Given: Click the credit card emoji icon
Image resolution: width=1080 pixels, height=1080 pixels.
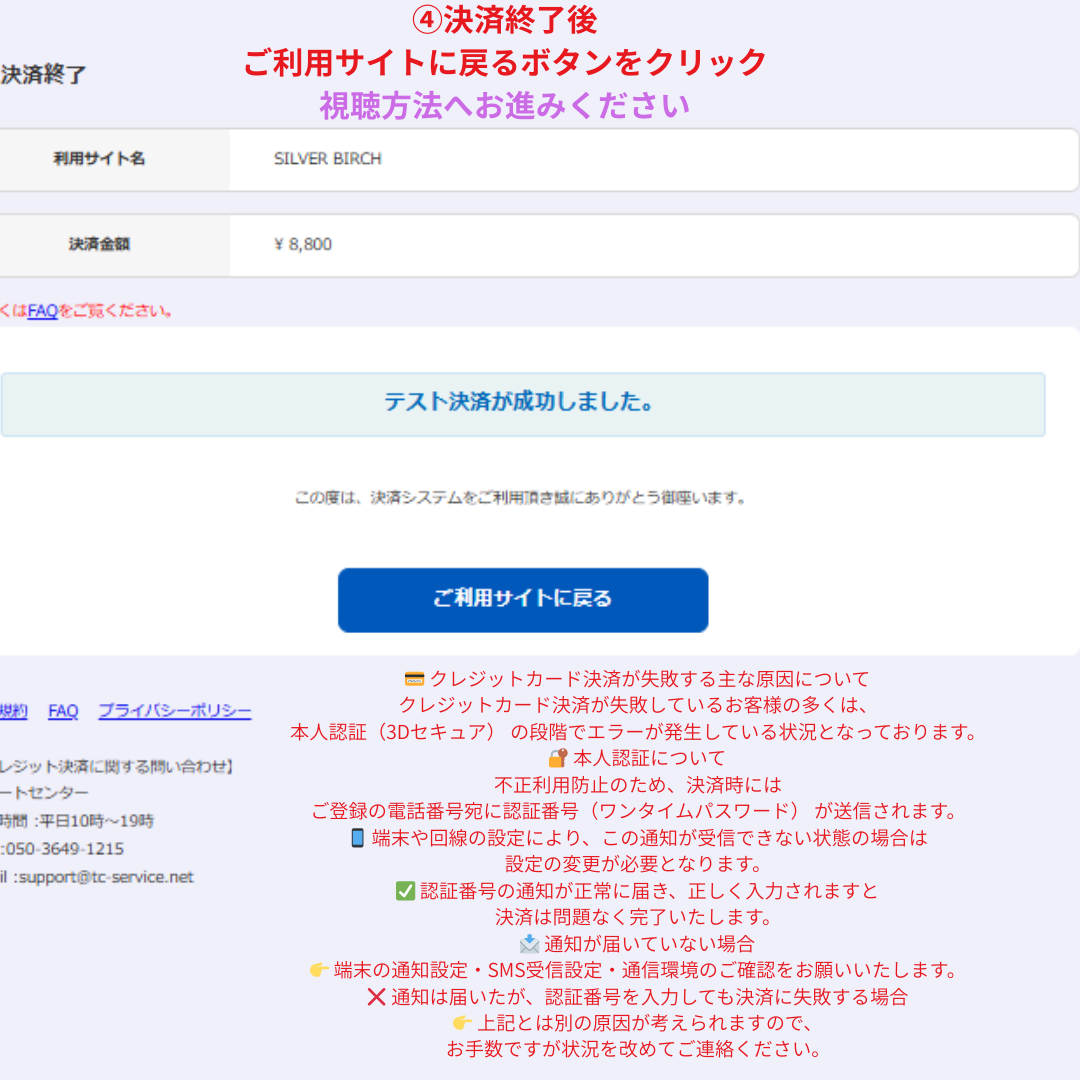Looking at the screenshot, I should point(414,679).
